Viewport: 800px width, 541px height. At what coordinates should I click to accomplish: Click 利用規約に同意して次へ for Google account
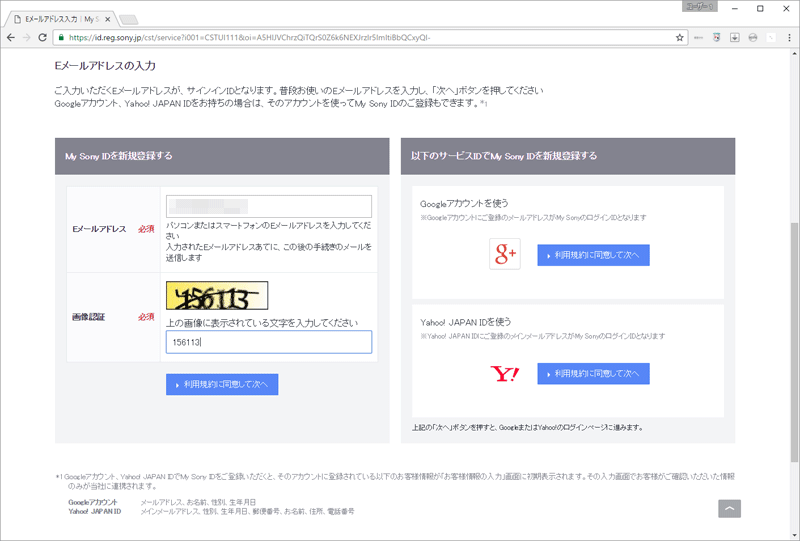[593, 255]
